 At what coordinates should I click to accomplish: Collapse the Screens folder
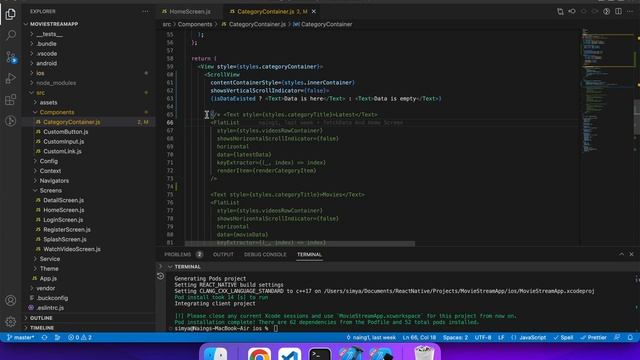point(51,191)
